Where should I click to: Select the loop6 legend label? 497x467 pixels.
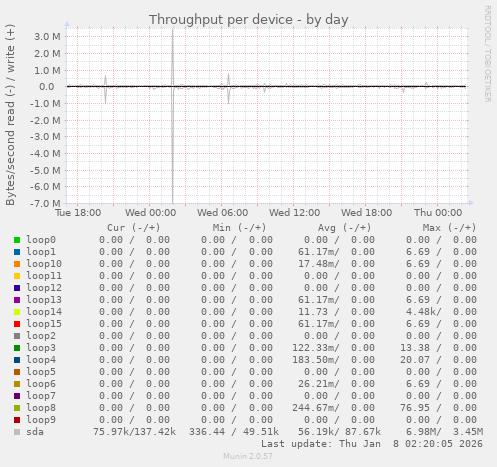[41, 384]
